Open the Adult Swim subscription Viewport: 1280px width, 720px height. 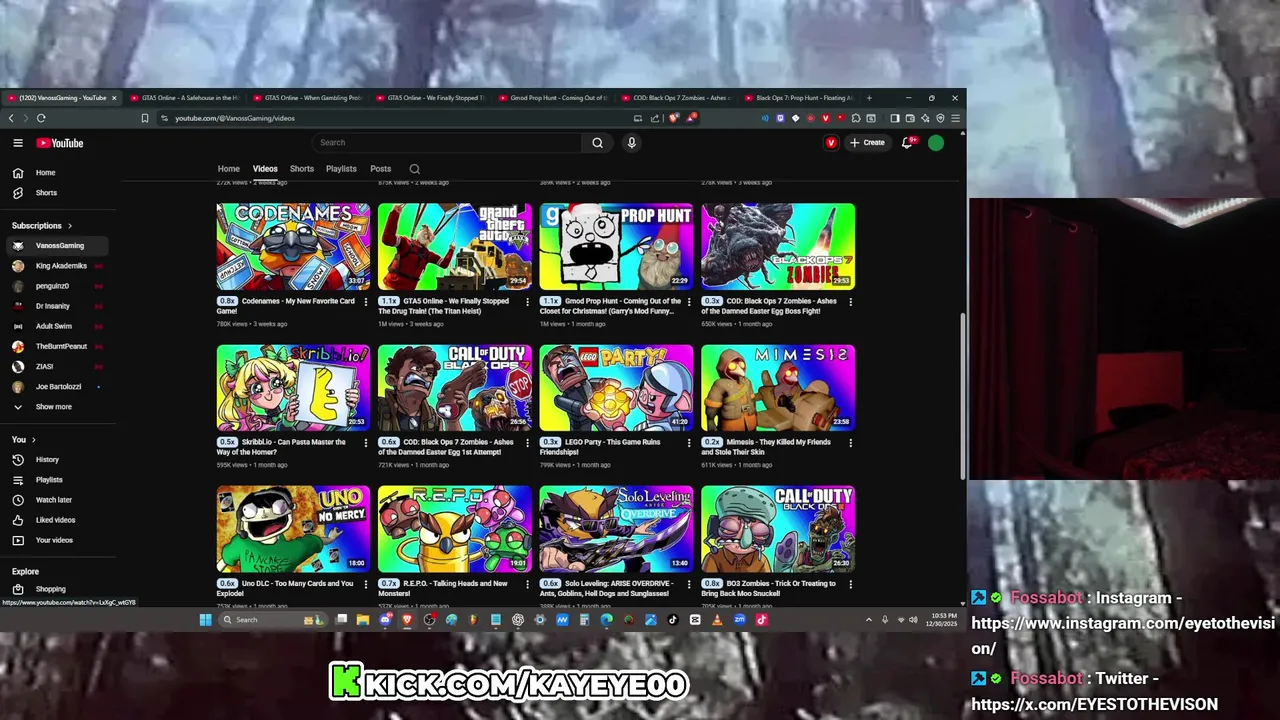(x=59, y=326)
